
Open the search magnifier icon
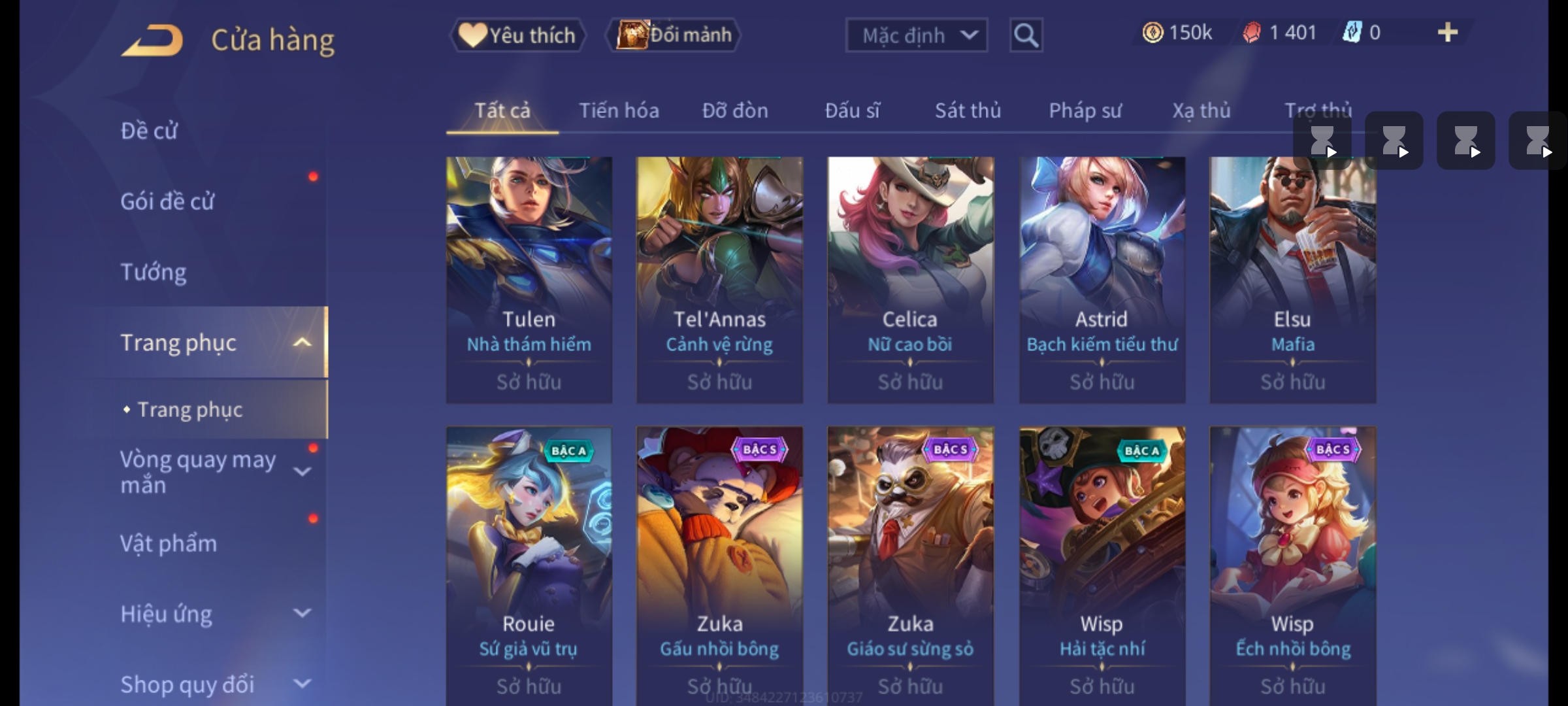point(1026,35)
